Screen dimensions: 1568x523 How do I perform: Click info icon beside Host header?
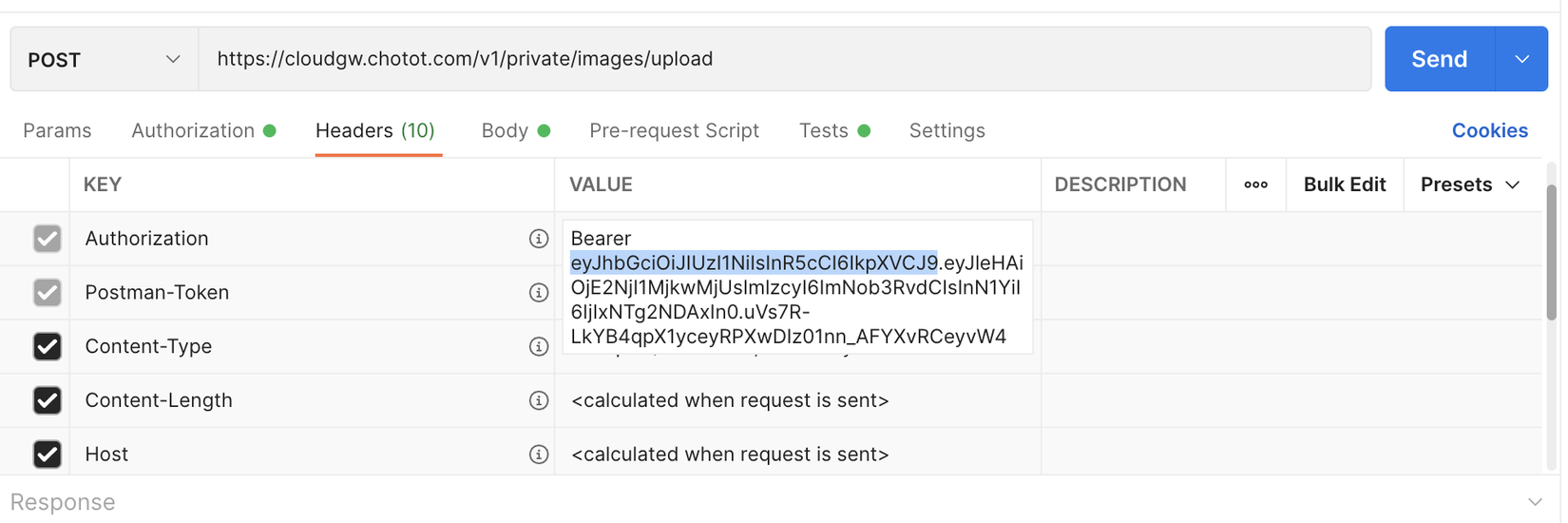point(539,455)
